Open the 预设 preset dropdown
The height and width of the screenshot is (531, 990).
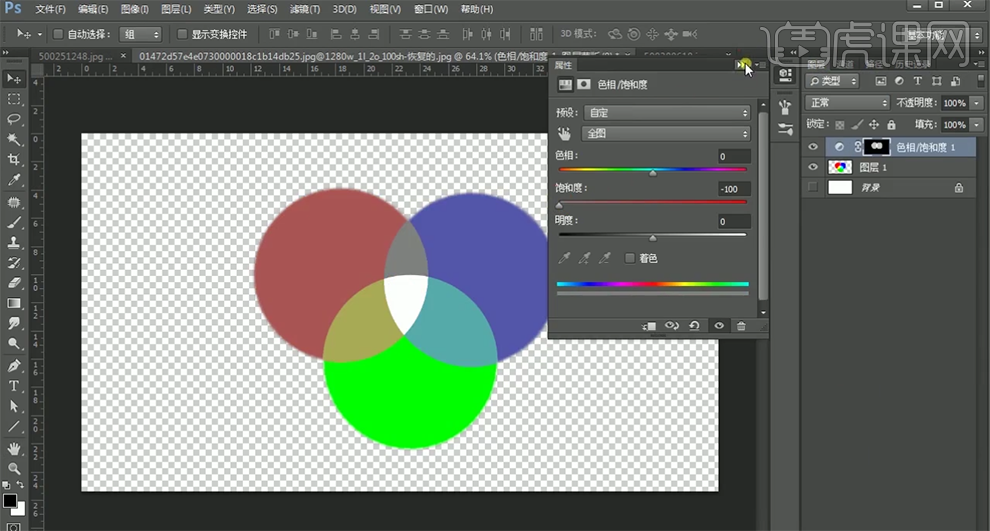pyautogui.click(x=665, y=113)
